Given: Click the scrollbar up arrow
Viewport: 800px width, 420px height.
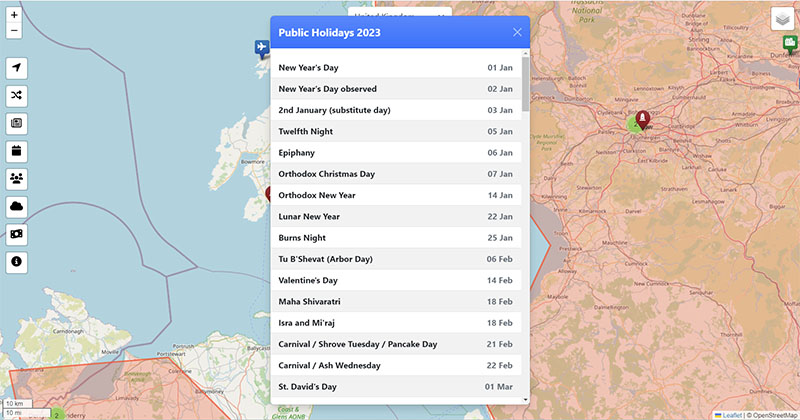Looking at the screenshot, I should coord(525,53).
